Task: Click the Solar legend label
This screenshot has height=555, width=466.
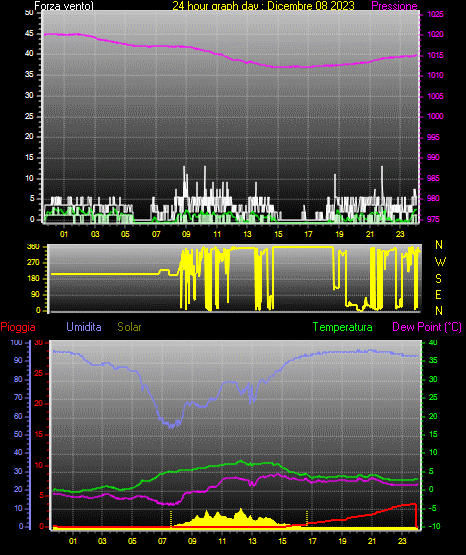Action: 129,327
